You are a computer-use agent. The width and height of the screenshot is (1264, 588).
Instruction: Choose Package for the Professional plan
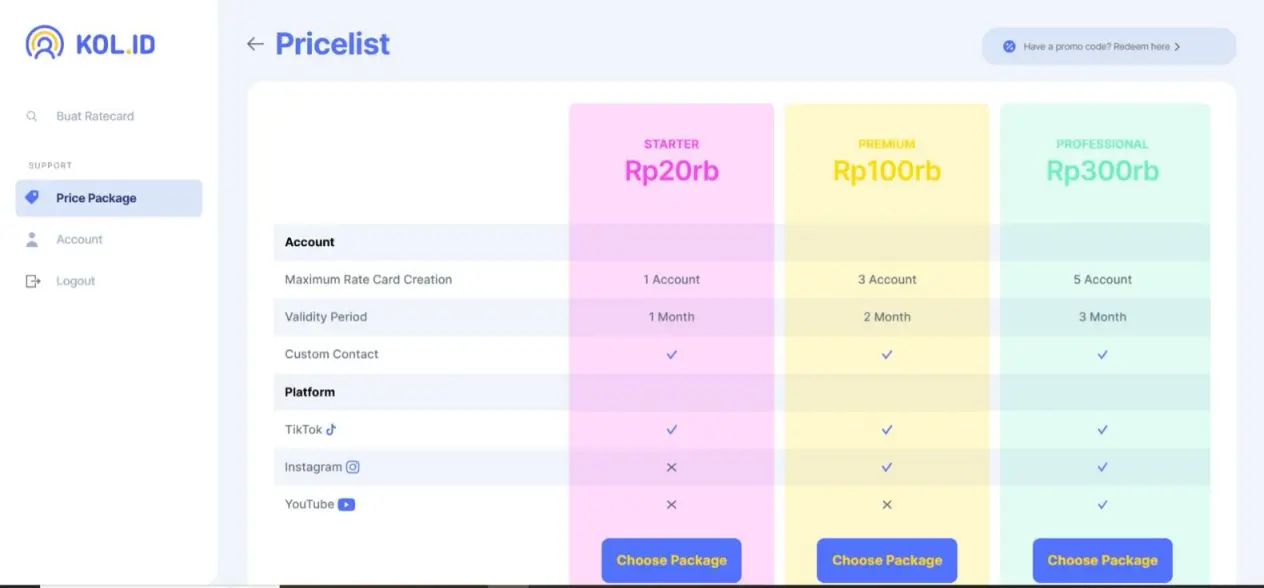click(x=1102, y=560)
